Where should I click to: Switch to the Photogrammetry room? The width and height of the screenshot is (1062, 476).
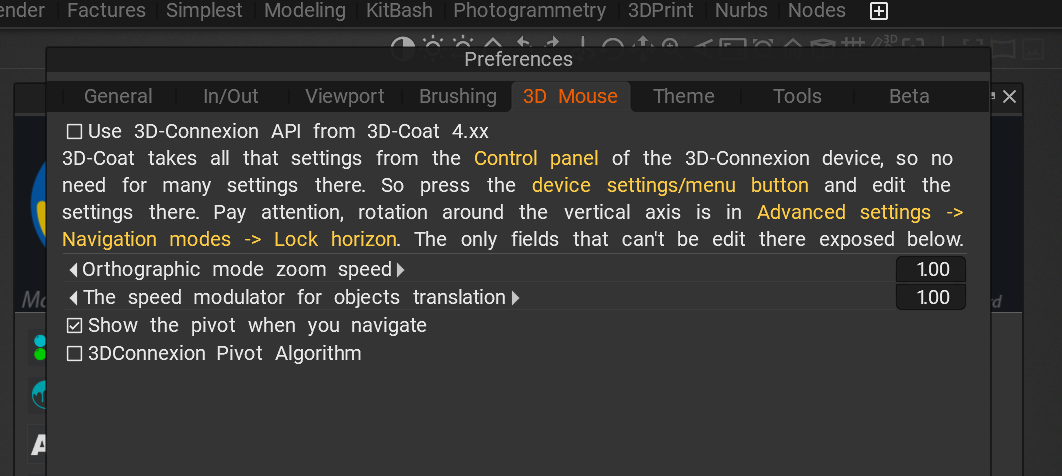click(529, 12)
